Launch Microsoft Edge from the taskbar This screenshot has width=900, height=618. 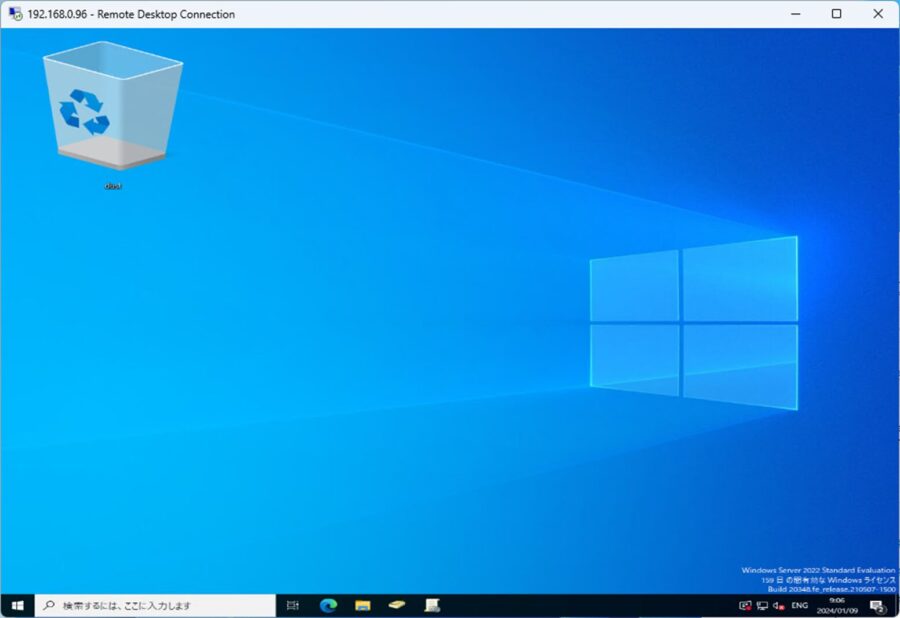pos(328,605)
